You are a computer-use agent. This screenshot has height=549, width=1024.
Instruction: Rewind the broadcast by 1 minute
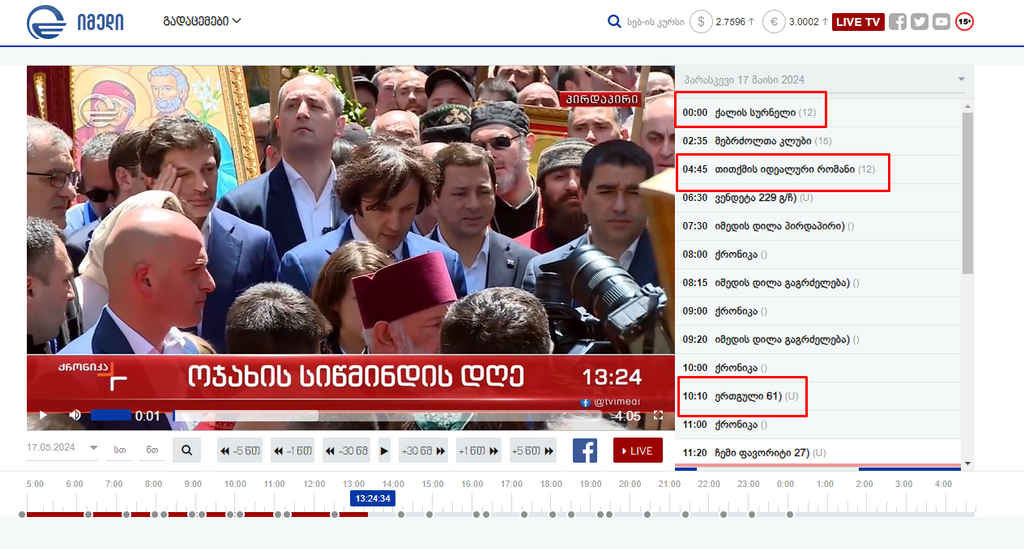tap(293, 450)
